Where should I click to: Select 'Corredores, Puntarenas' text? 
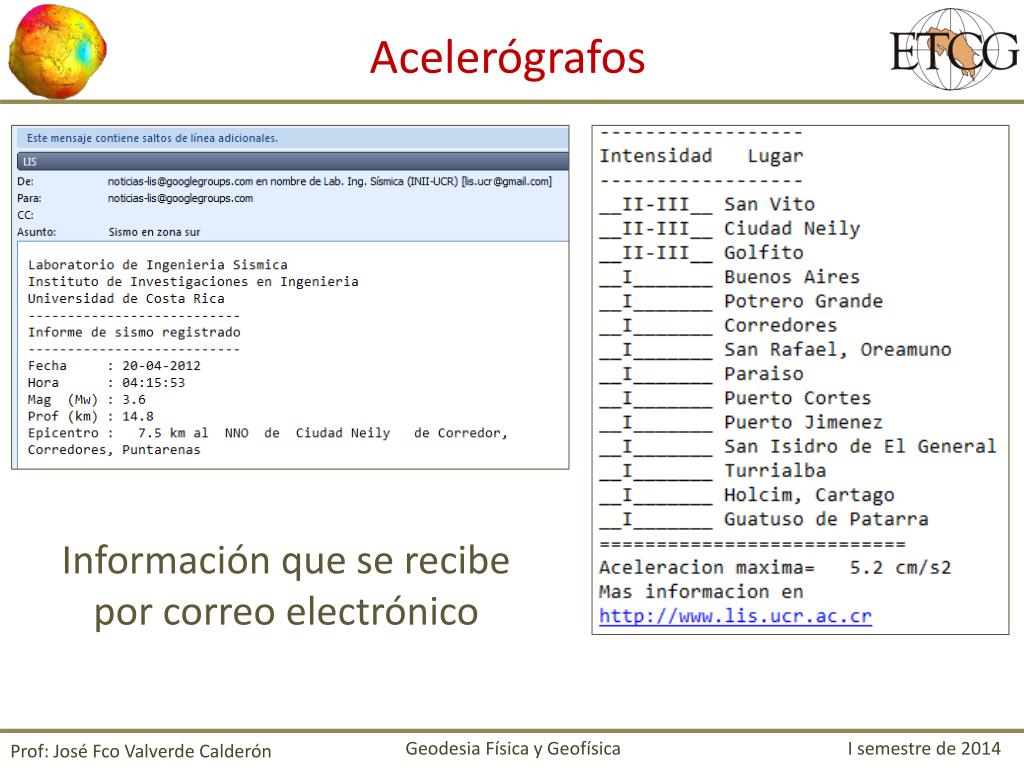(x=114, y=450)
